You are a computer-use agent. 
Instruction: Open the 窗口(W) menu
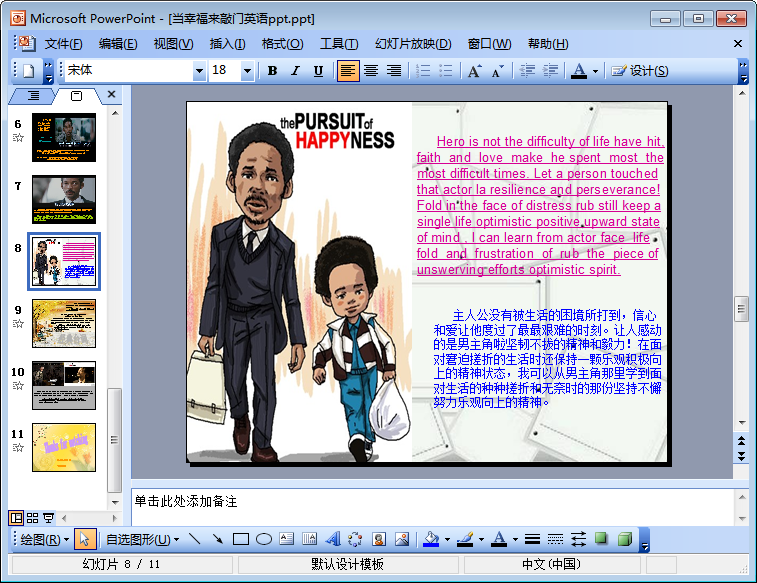(x=490, y=44)
